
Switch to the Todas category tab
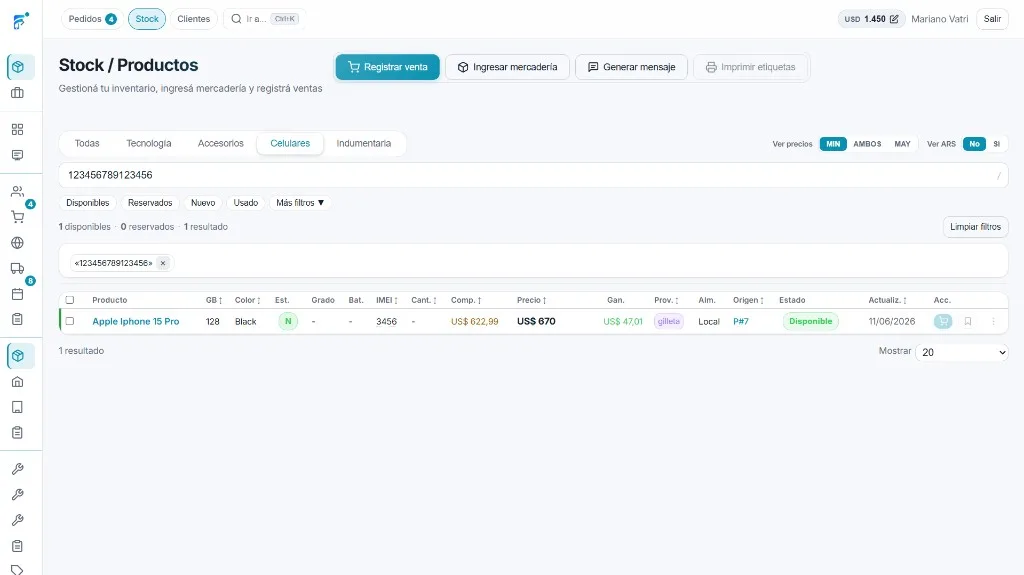click(x=87, y=143)
